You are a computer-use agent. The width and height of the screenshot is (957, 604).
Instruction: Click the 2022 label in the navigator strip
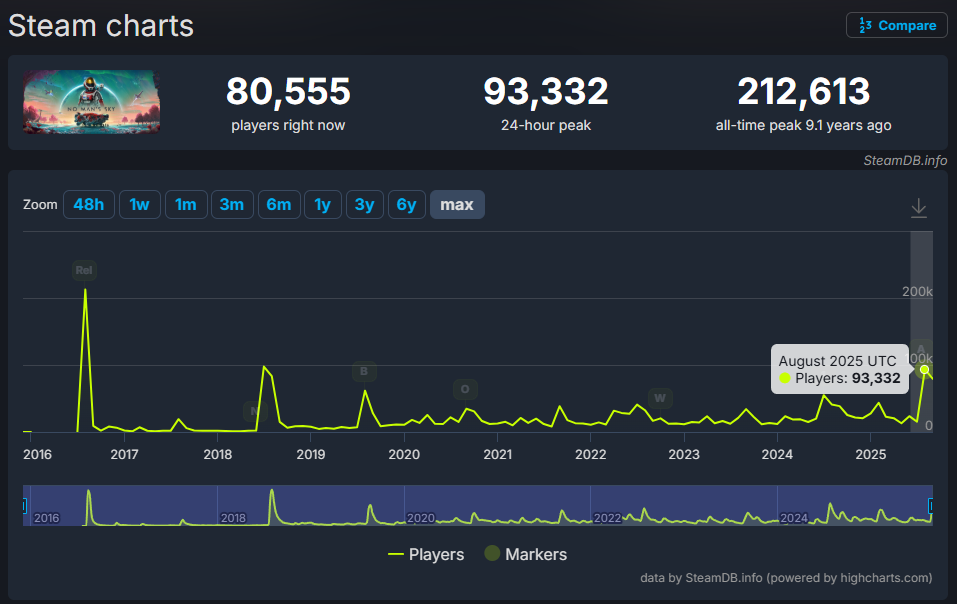point(607,518)
